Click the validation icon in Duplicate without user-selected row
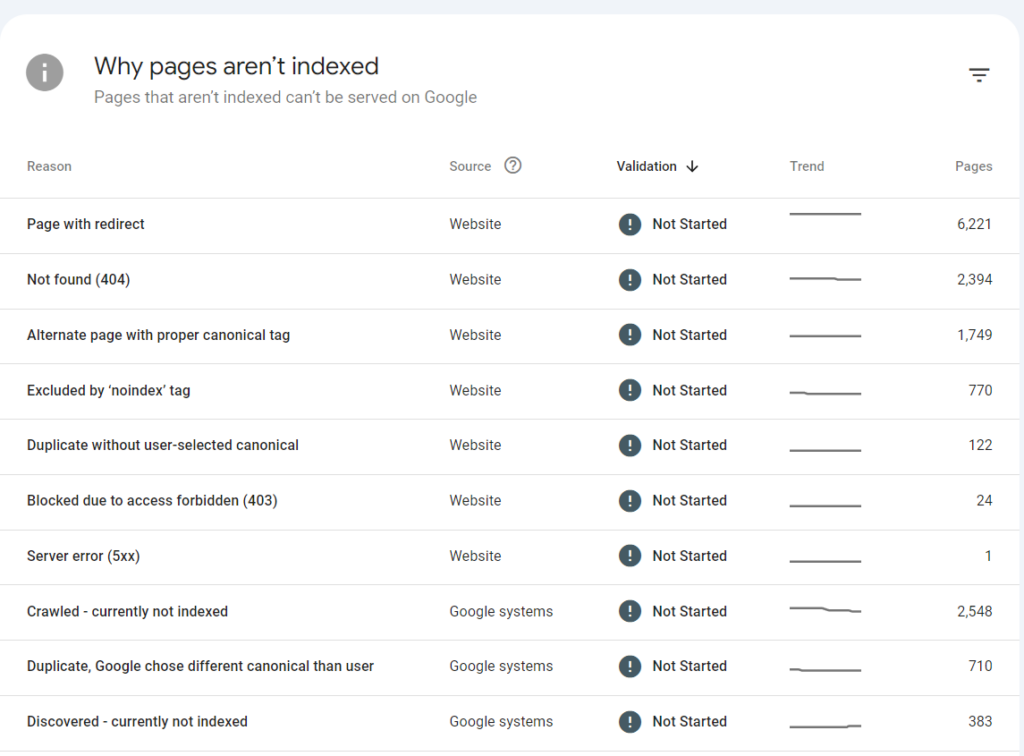Viewport: 1024px width, 756px height. pyautogui.click(x=630, y=445)
